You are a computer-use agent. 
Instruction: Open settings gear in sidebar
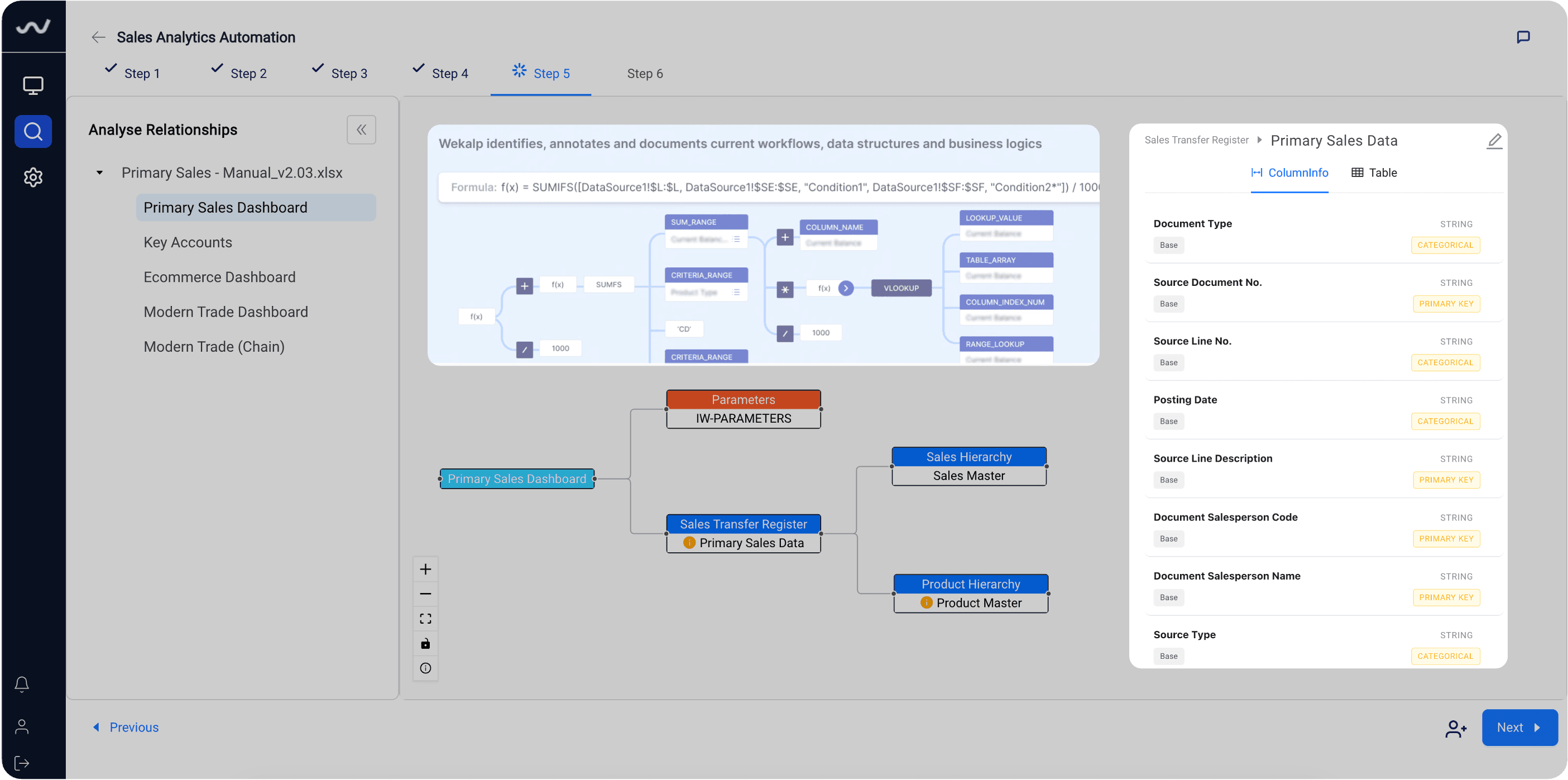pos(33,177)
